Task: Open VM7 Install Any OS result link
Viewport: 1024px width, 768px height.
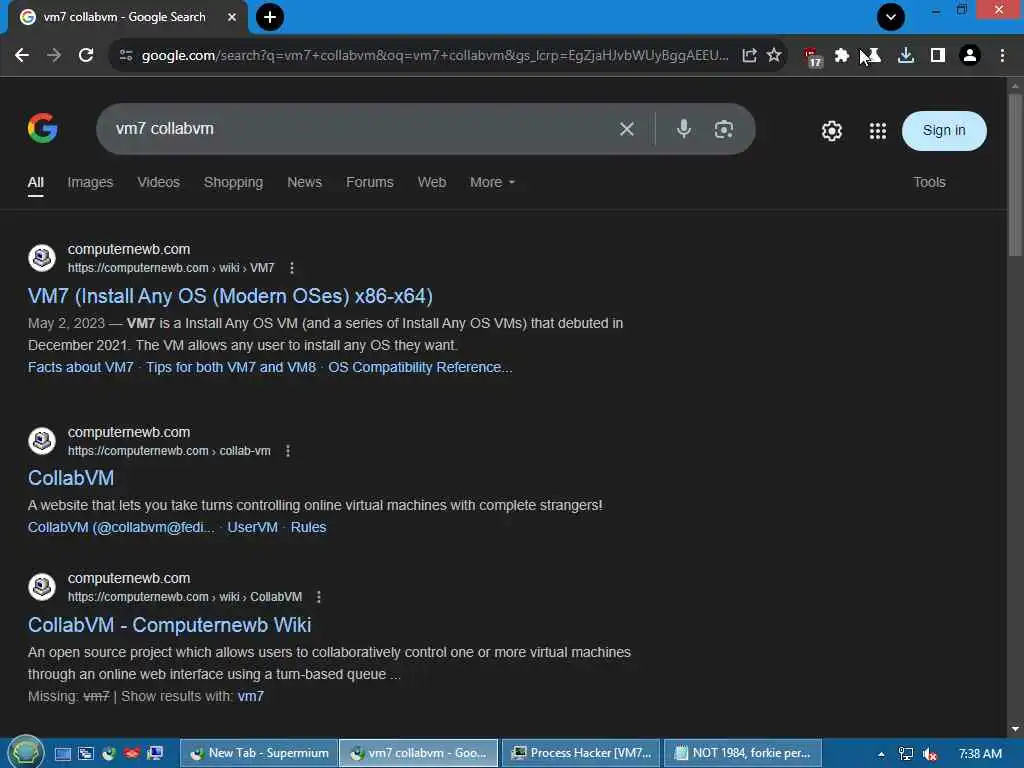Action: tap(230, 296)
